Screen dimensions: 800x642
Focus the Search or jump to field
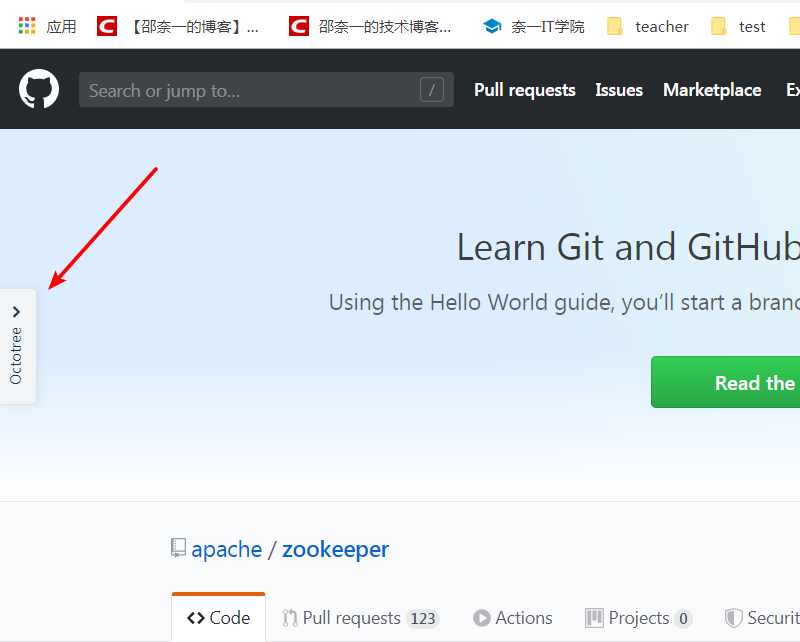(266, 90)
